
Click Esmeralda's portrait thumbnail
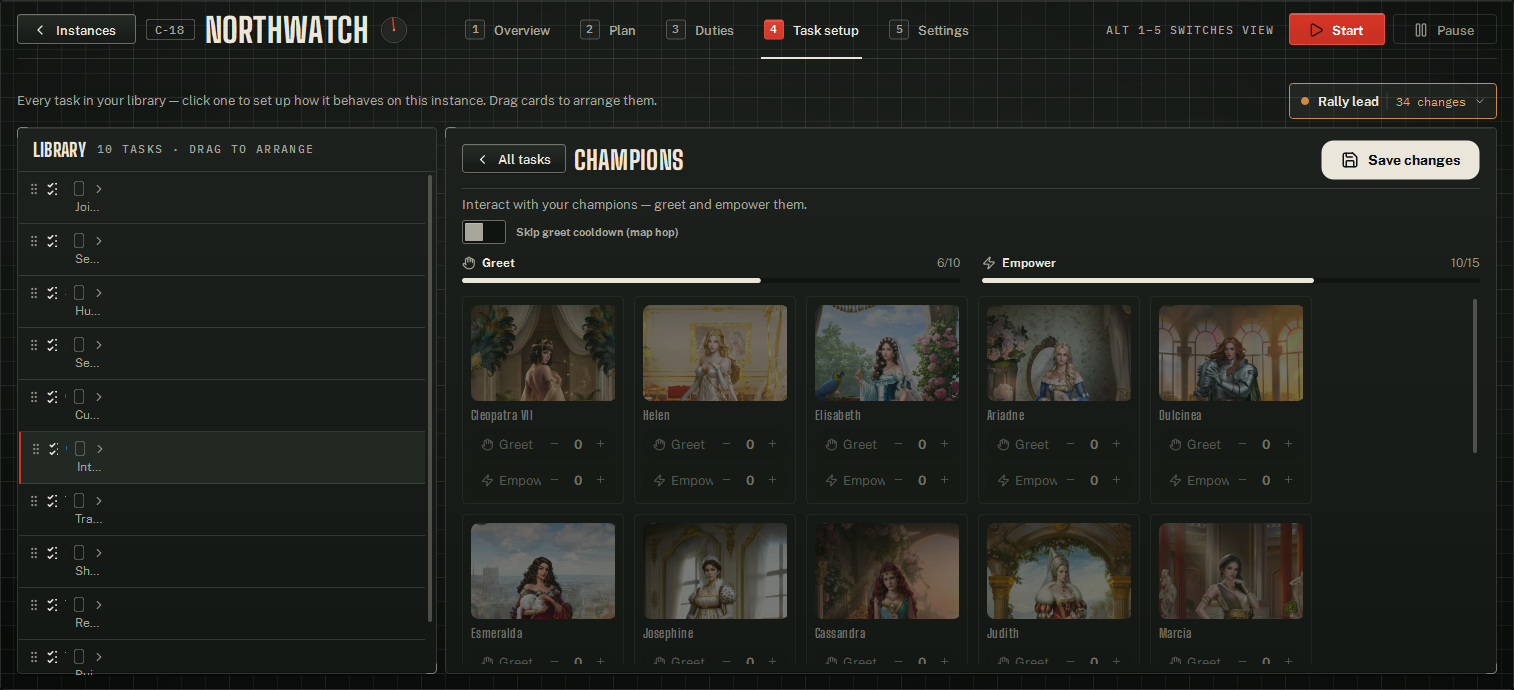[x=543, y=571]
